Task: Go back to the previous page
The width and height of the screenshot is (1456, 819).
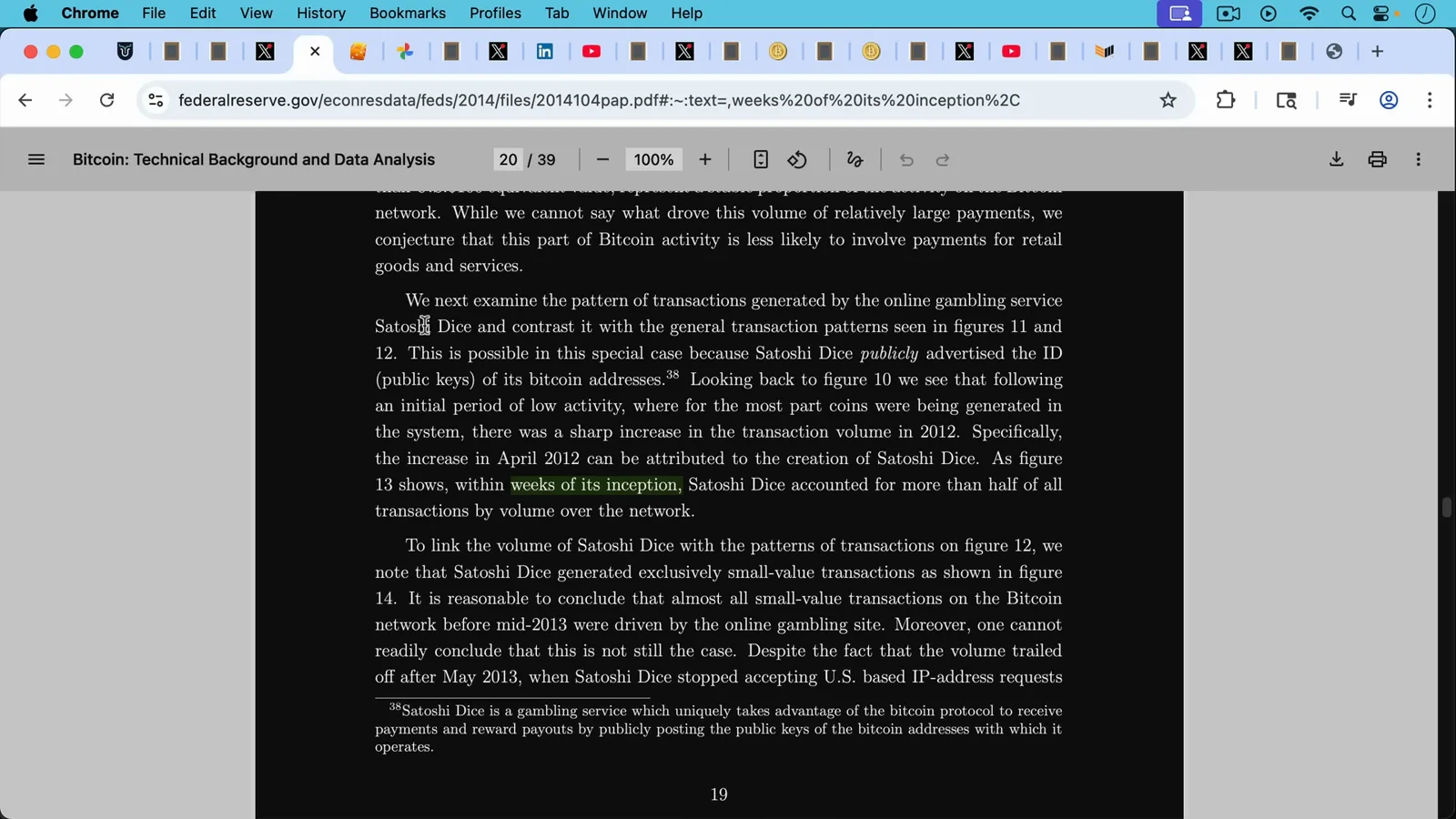Action: coord(25,100)
